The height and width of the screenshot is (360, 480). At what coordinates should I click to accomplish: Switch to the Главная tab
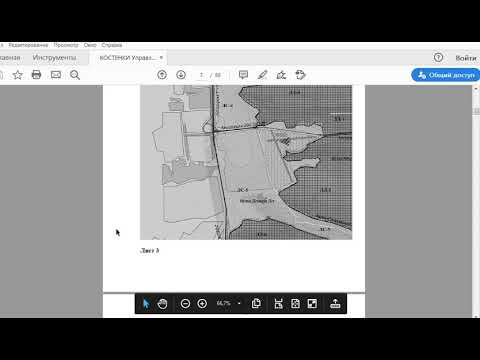click(10, 58)
